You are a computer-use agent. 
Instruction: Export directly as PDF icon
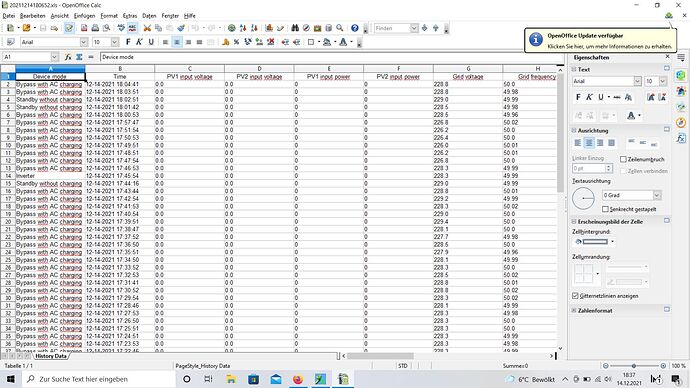(84, 28)
